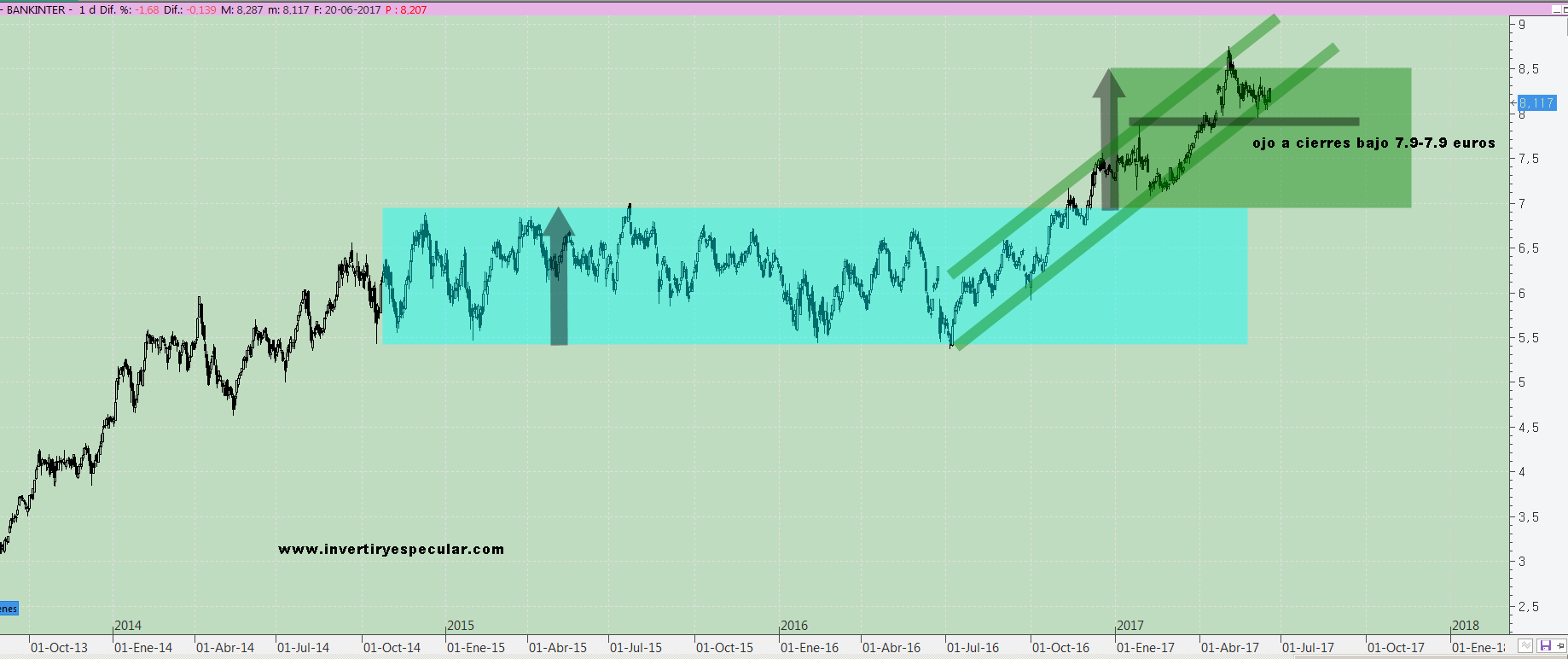Click the 'P : 8,207' price value
Screen dimensions: 1568x659
tap(406, 10)
